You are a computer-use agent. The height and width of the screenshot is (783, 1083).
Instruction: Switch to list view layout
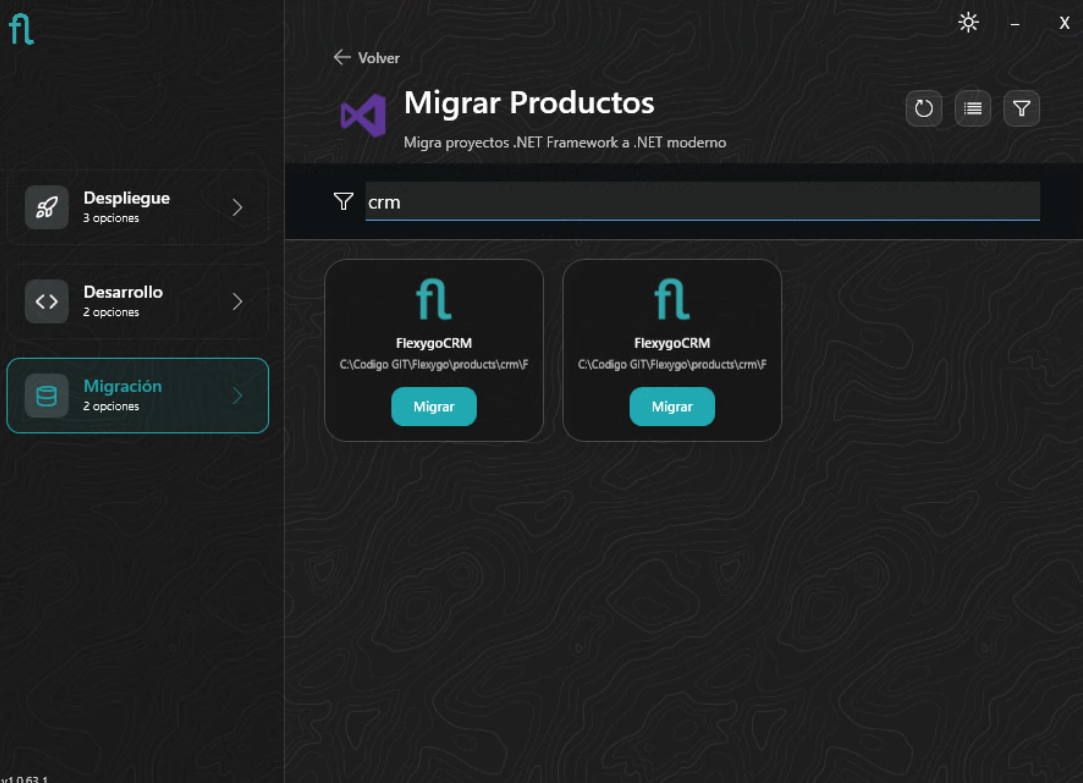tap(972, 108)
